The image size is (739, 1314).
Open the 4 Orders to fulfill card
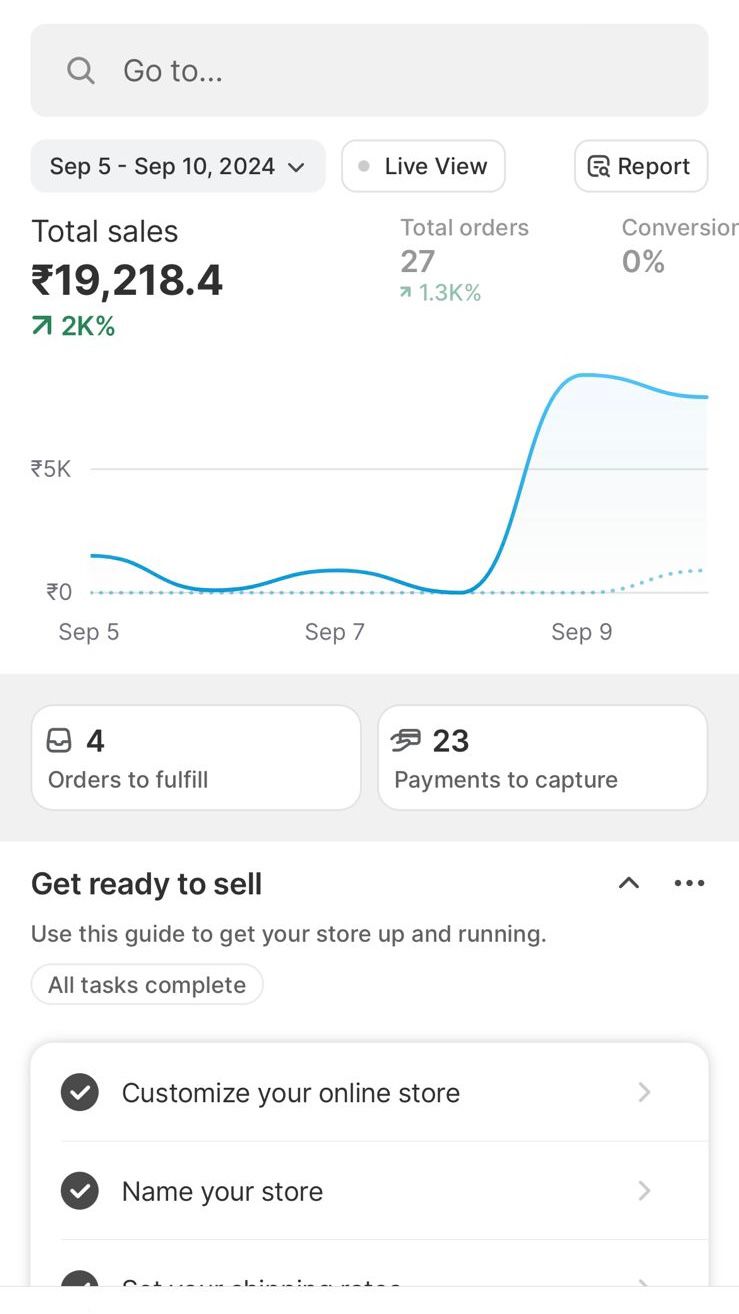tap(195, 758)
